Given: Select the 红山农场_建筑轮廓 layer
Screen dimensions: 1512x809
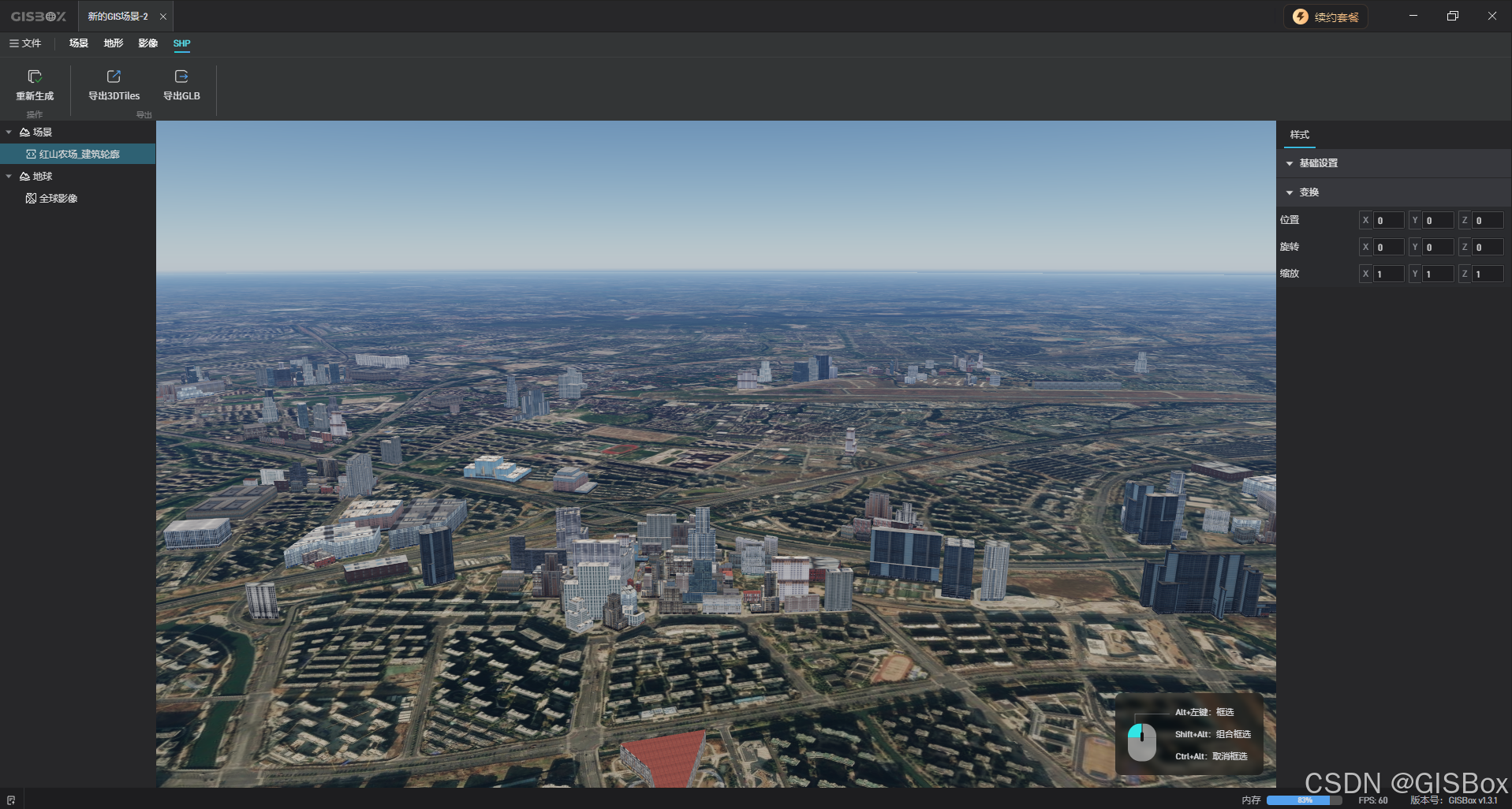Looking at the screenshot, I should tap(78, 155).
